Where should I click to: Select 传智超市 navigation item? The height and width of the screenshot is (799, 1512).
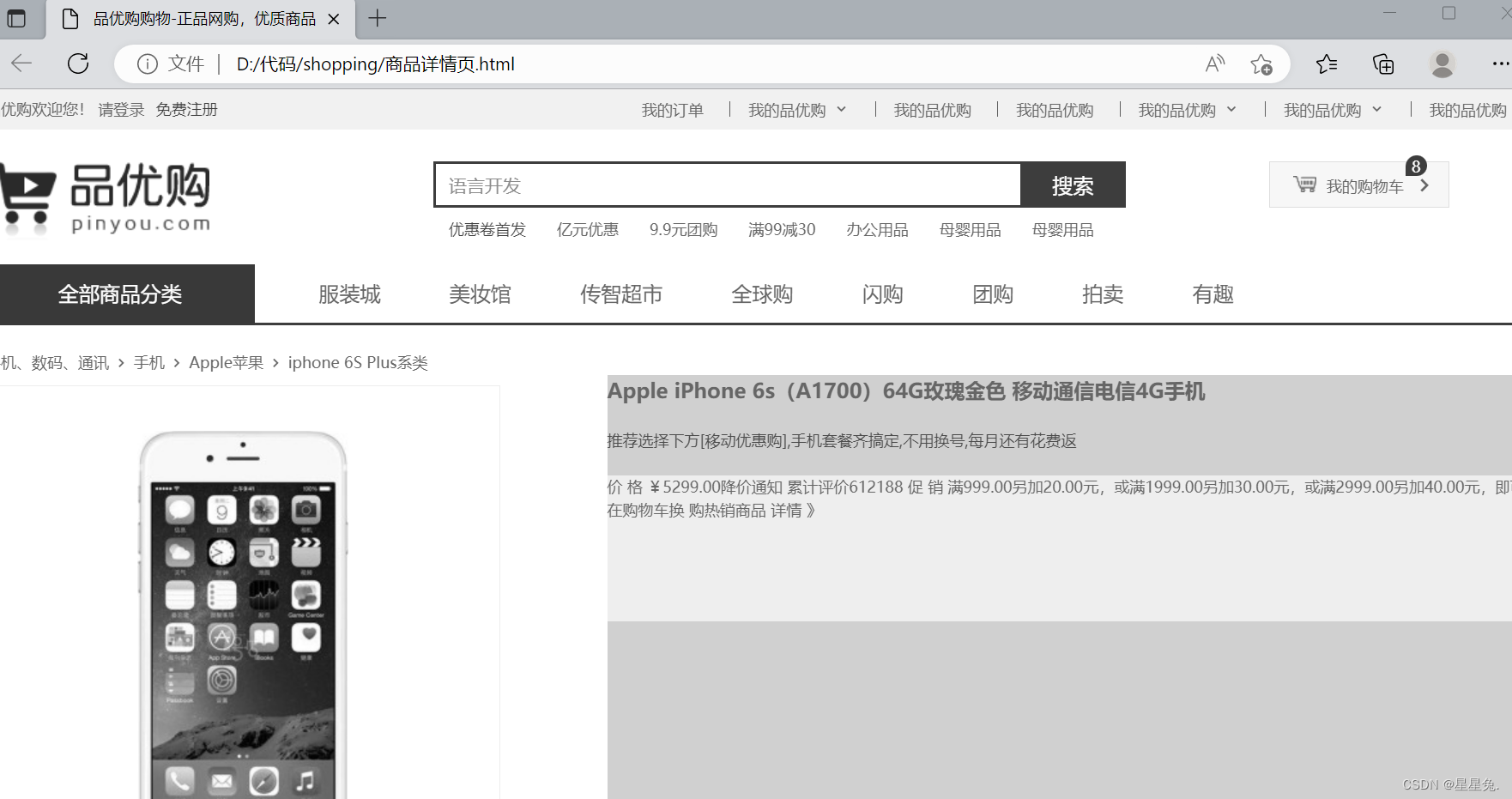click(621, 294)
